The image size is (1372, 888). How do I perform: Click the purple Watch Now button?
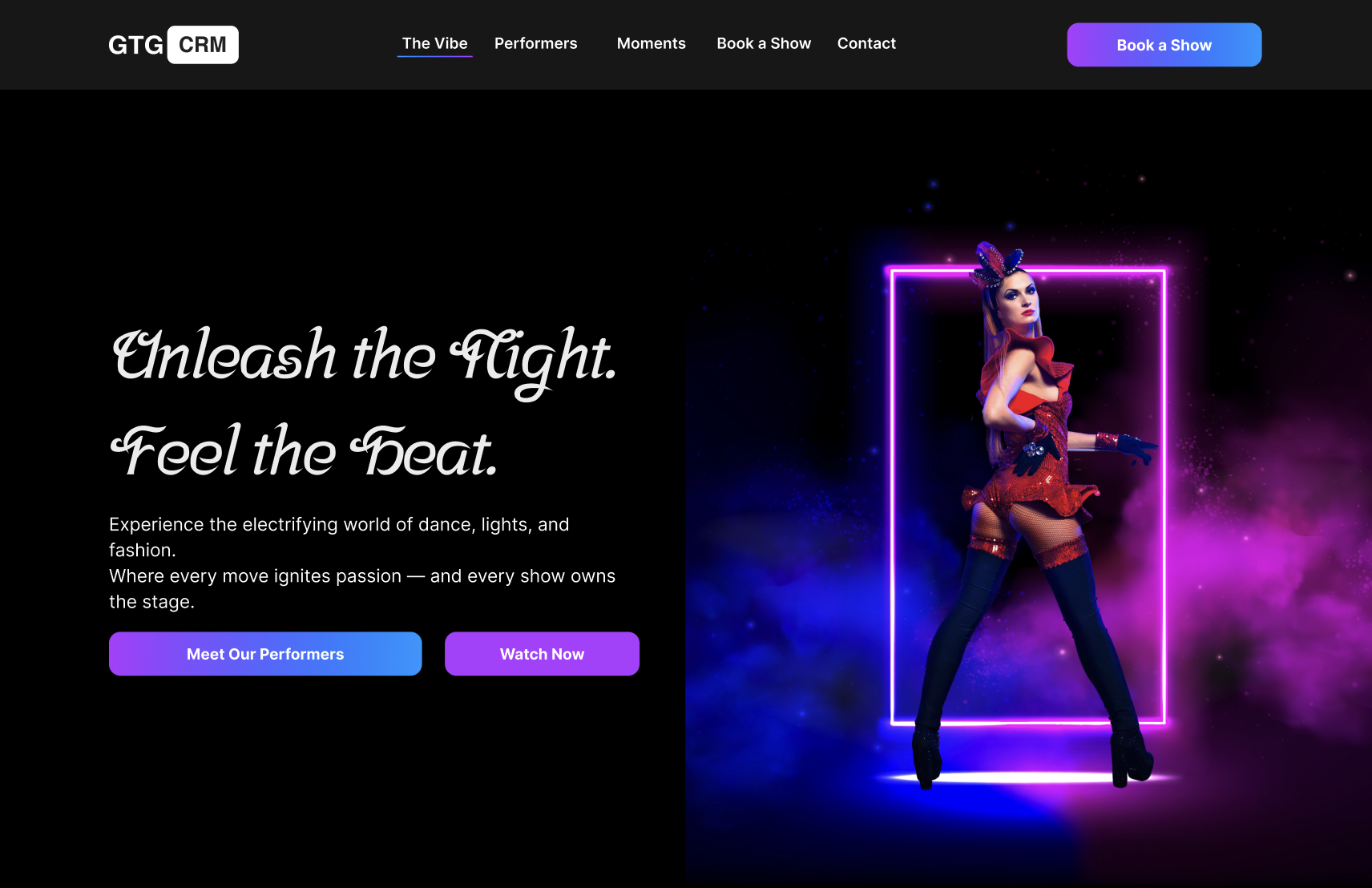(542, 654)
